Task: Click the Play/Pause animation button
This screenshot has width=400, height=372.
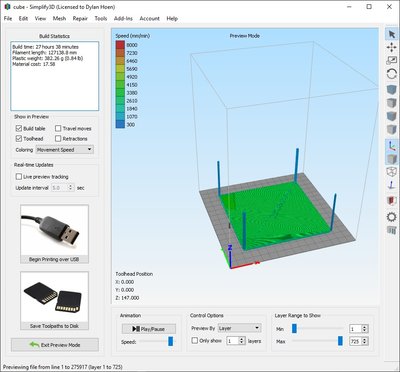Action: [149, 329]
